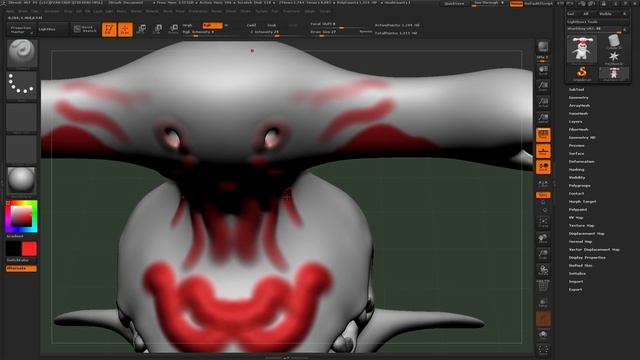This screenshot has height=360, width=640.
Task: Activate the Move transform in top shelf
Action: 141,29
